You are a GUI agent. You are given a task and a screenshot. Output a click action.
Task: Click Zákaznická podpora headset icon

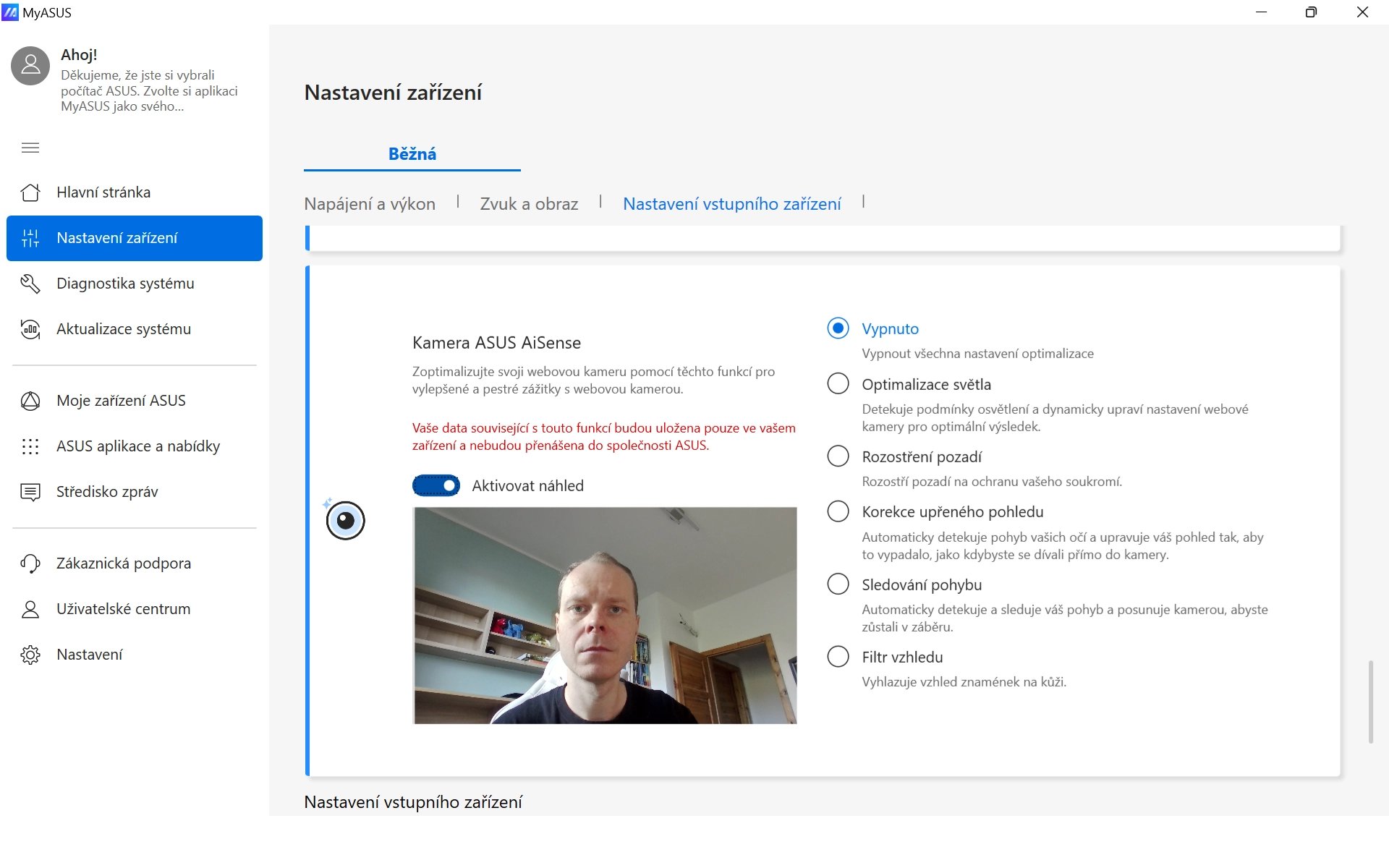coord(30,563)
